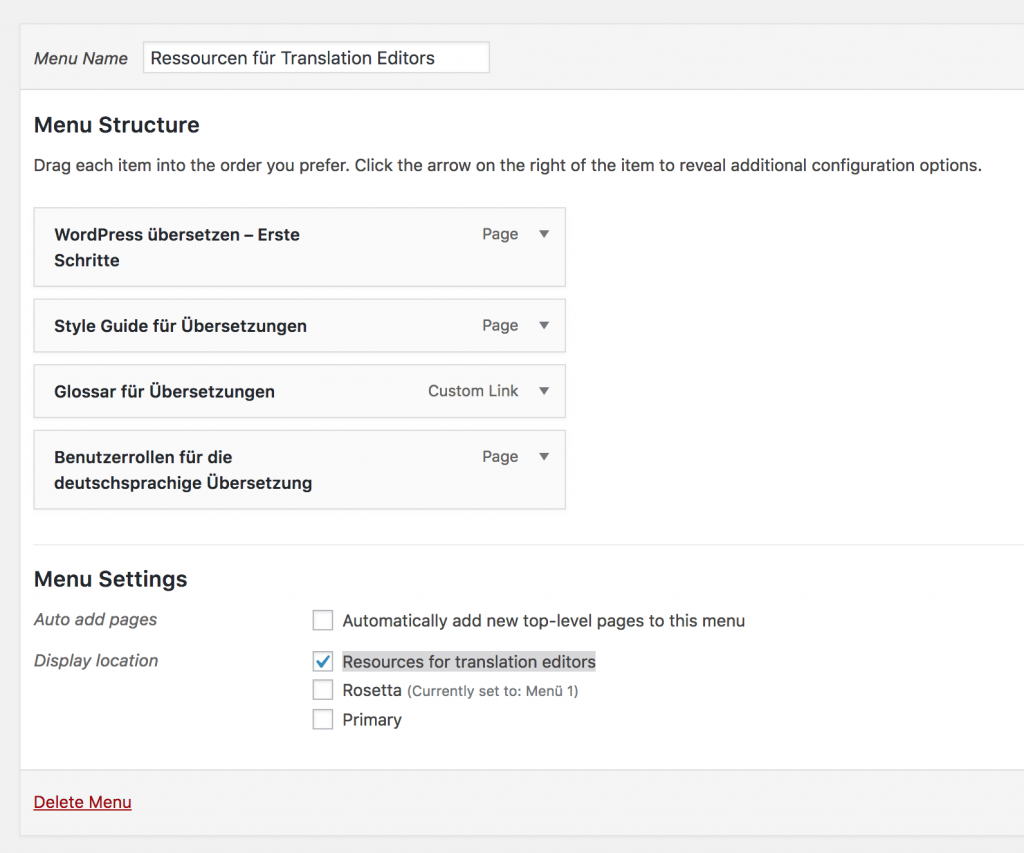Expand the Benutzerrollen item arrow

pos(544,456)
